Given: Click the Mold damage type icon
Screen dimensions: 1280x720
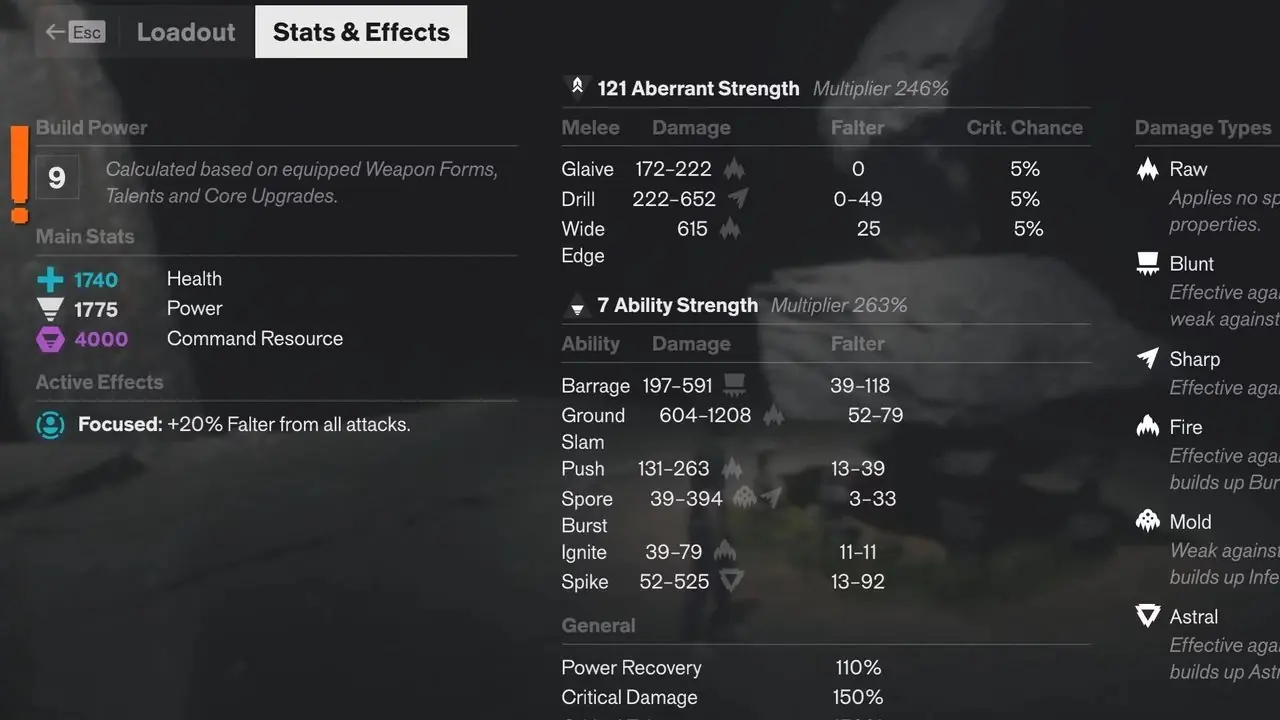Looking at the screenshot, I should click(x=1148, y=521).
